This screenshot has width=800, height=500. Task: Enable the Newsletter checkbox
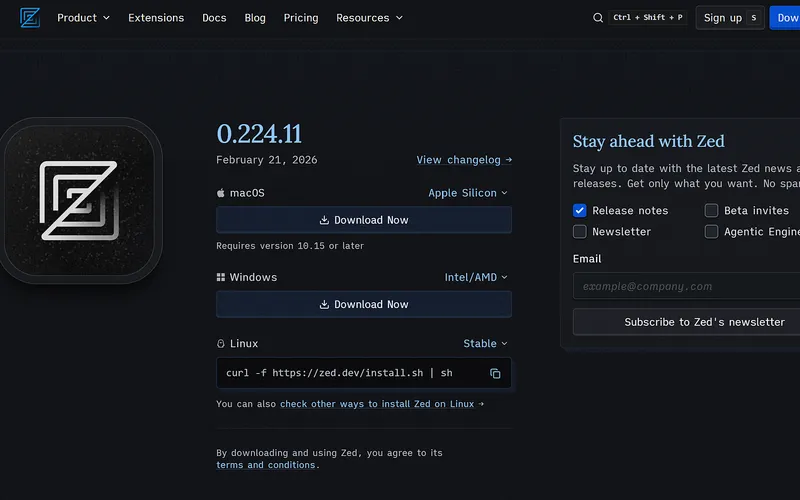tap(580, 231)
